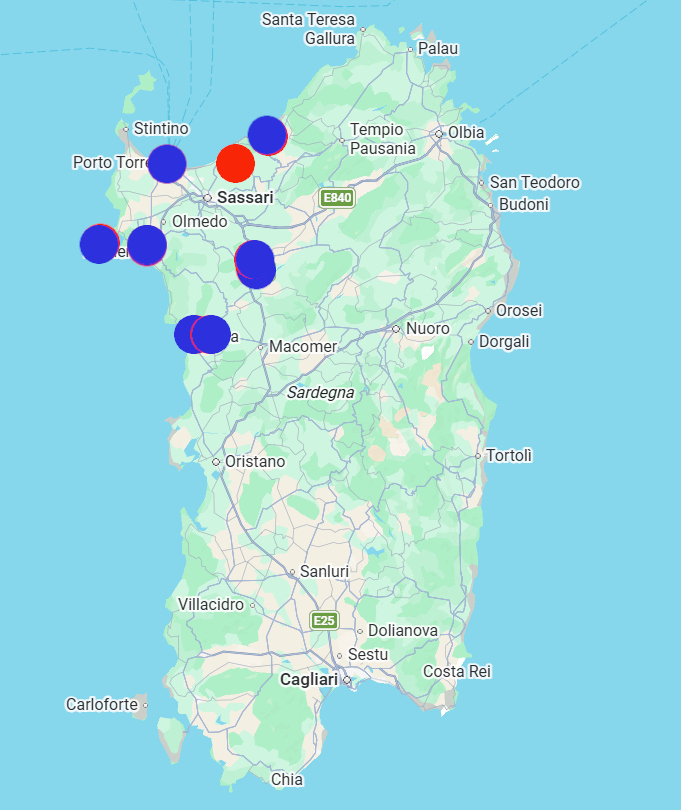Viewport: 681px width, 810px height.
Task: Click the Sassari city label
Action: (x=245, y=197)
